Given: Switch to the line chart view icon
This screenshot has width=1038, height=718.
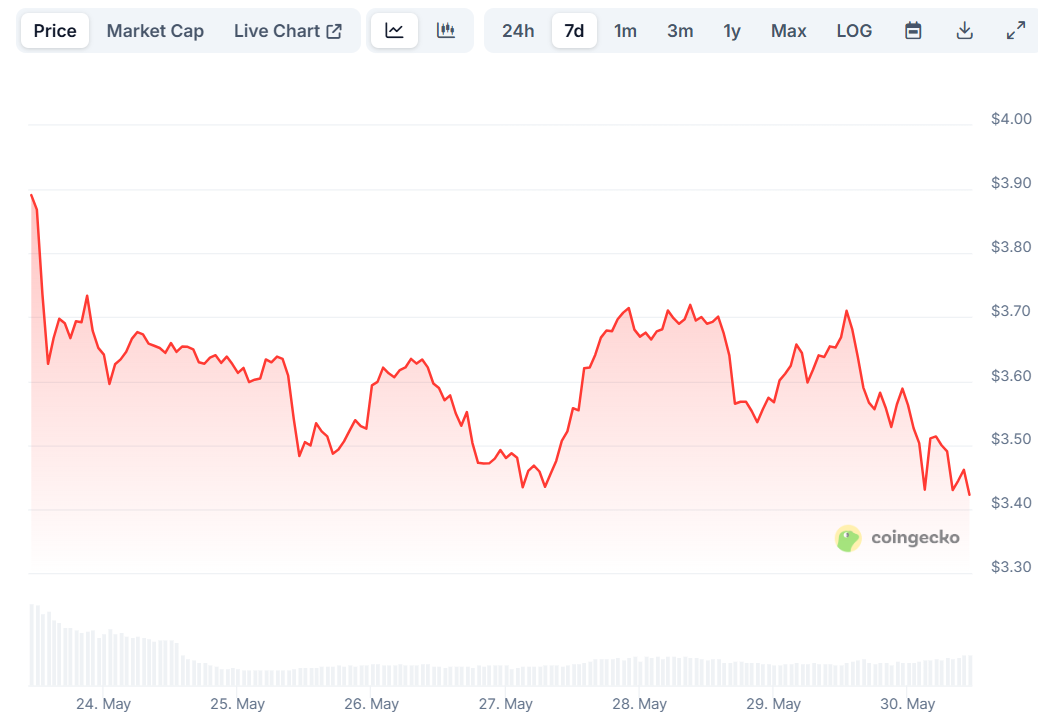Looking at the screenshot, I should click(x=395, y=30).
